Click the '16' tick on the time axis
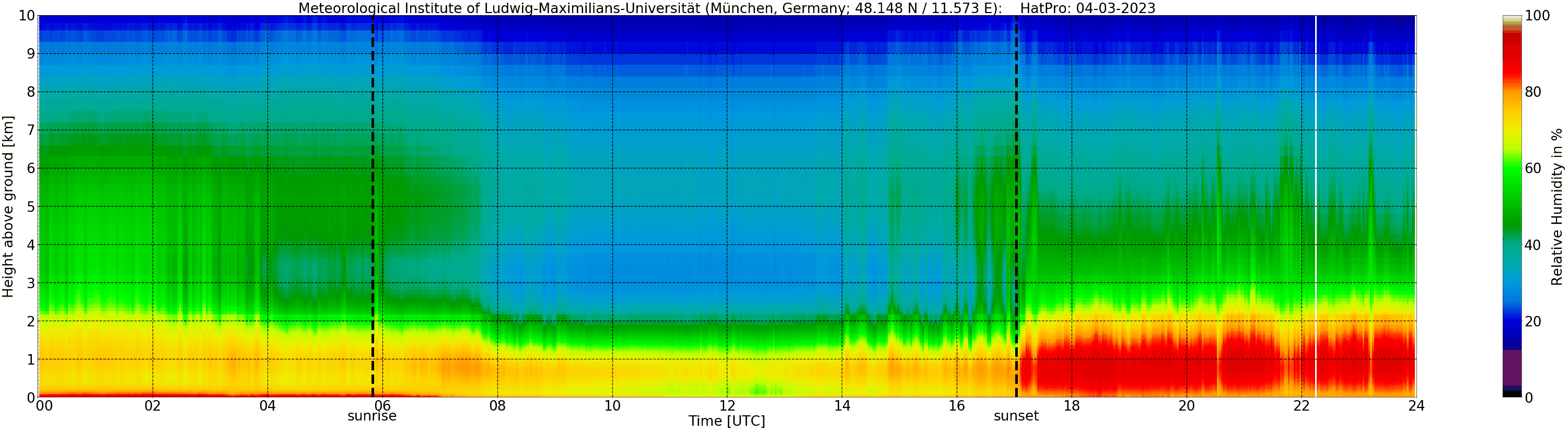1568x431 pixels. click(957, 406)
